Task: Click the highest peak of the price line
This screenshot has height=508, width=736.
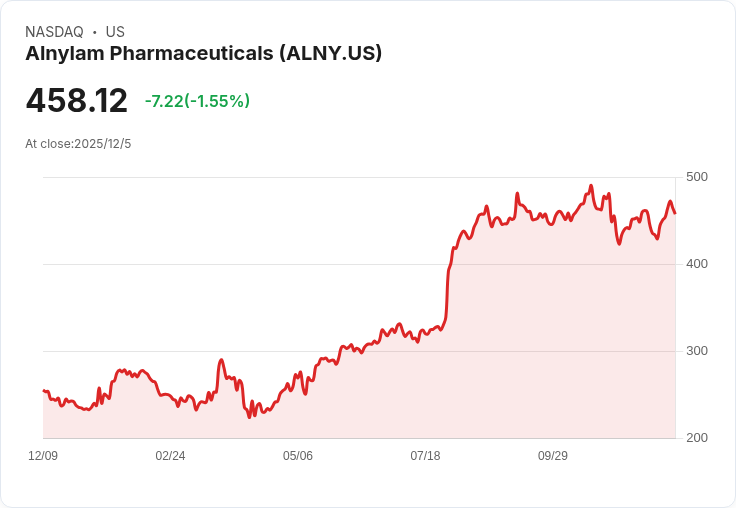Action: 591,186
